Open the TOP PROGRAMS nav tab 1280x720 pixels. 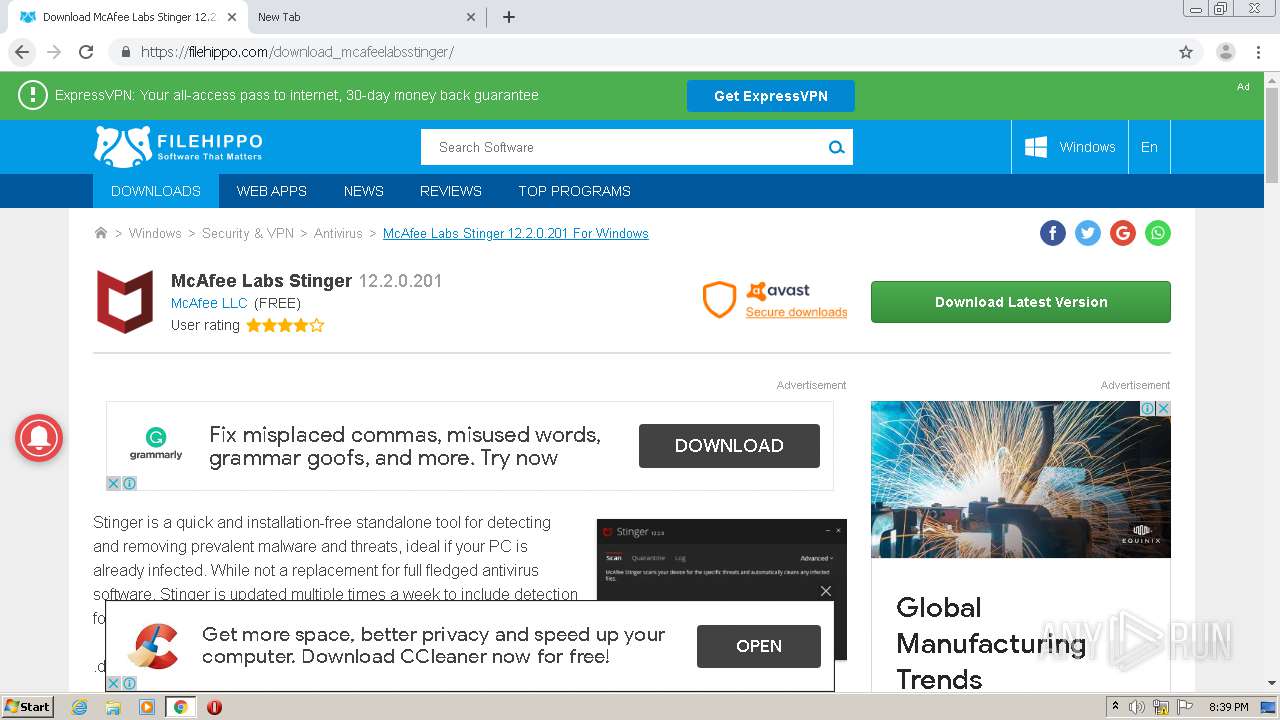click(x=574, y=191)
